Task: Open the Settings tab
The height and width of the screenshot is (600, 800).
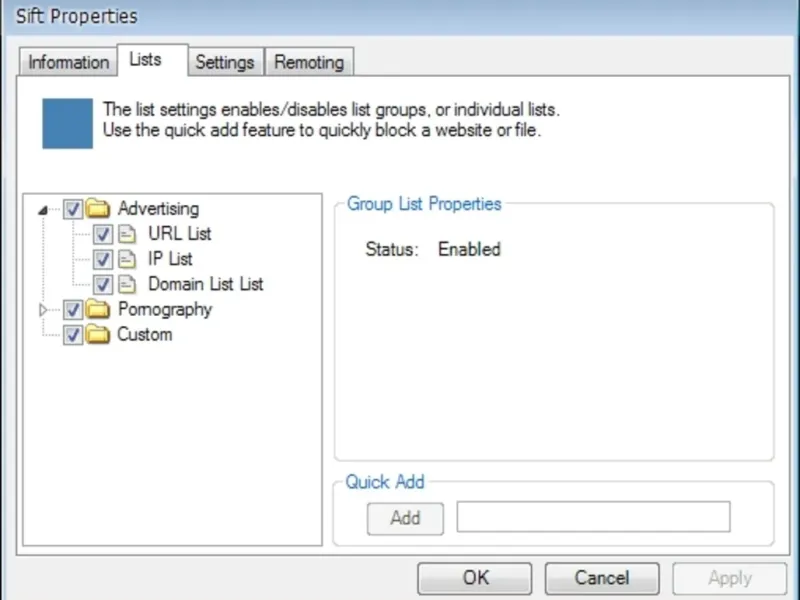Action: (x=224, y=62)
